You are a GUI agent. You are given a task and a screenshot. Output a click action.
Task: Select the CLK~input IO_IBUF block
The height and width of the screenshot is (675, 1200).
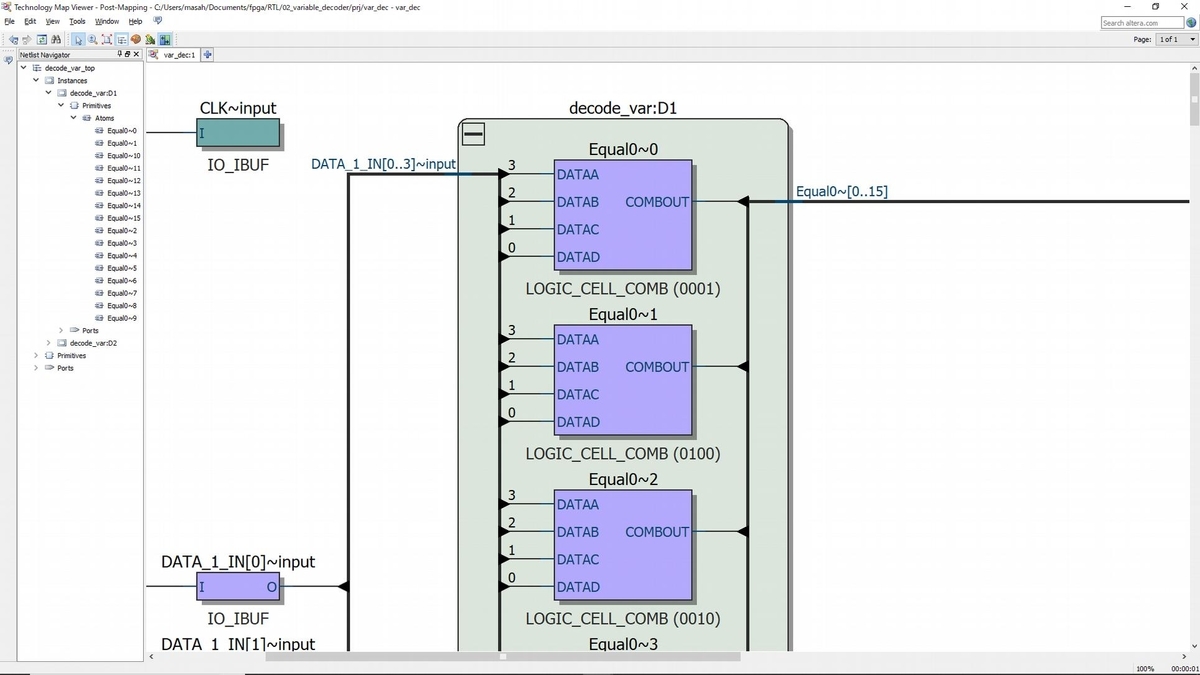click(238, 133)
